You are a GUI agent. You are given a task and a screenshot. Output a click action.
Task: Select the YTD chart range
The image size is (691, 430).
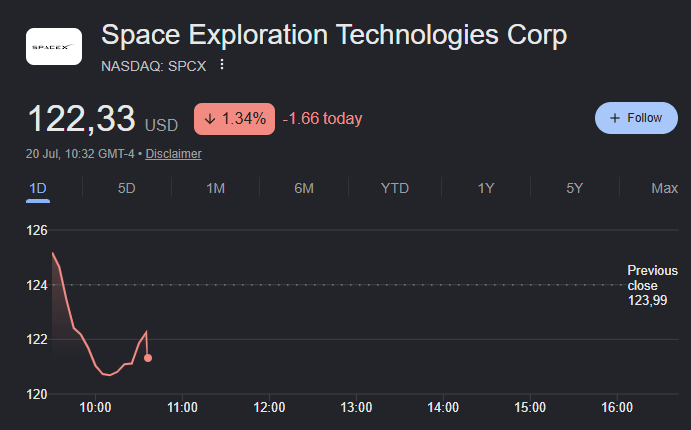tap(395, 189)
